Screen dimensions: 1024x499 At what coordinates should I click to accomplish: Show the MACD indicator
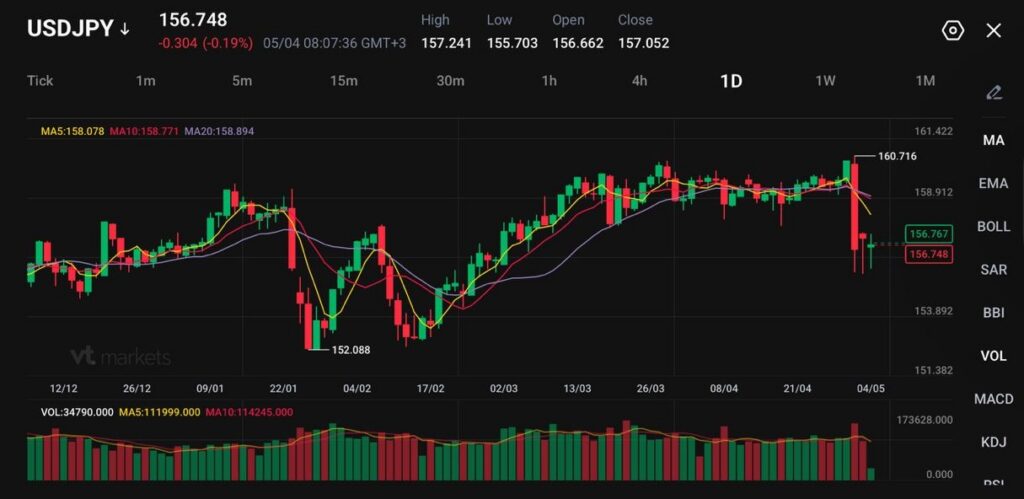pyautogui.click(x=993, y=399)
